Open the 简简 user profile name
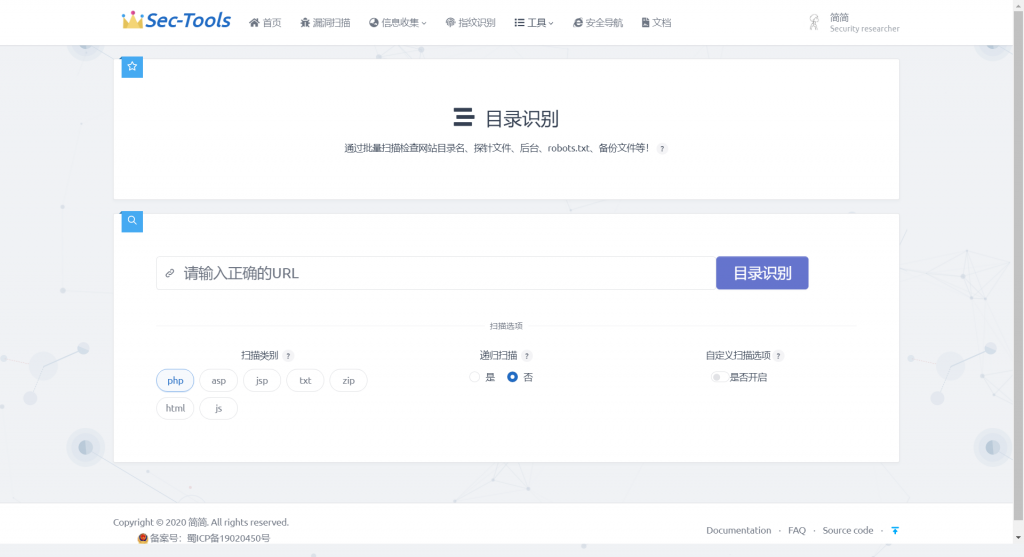The width and height of the screenshot is (1024, 557). coord(839,18)
